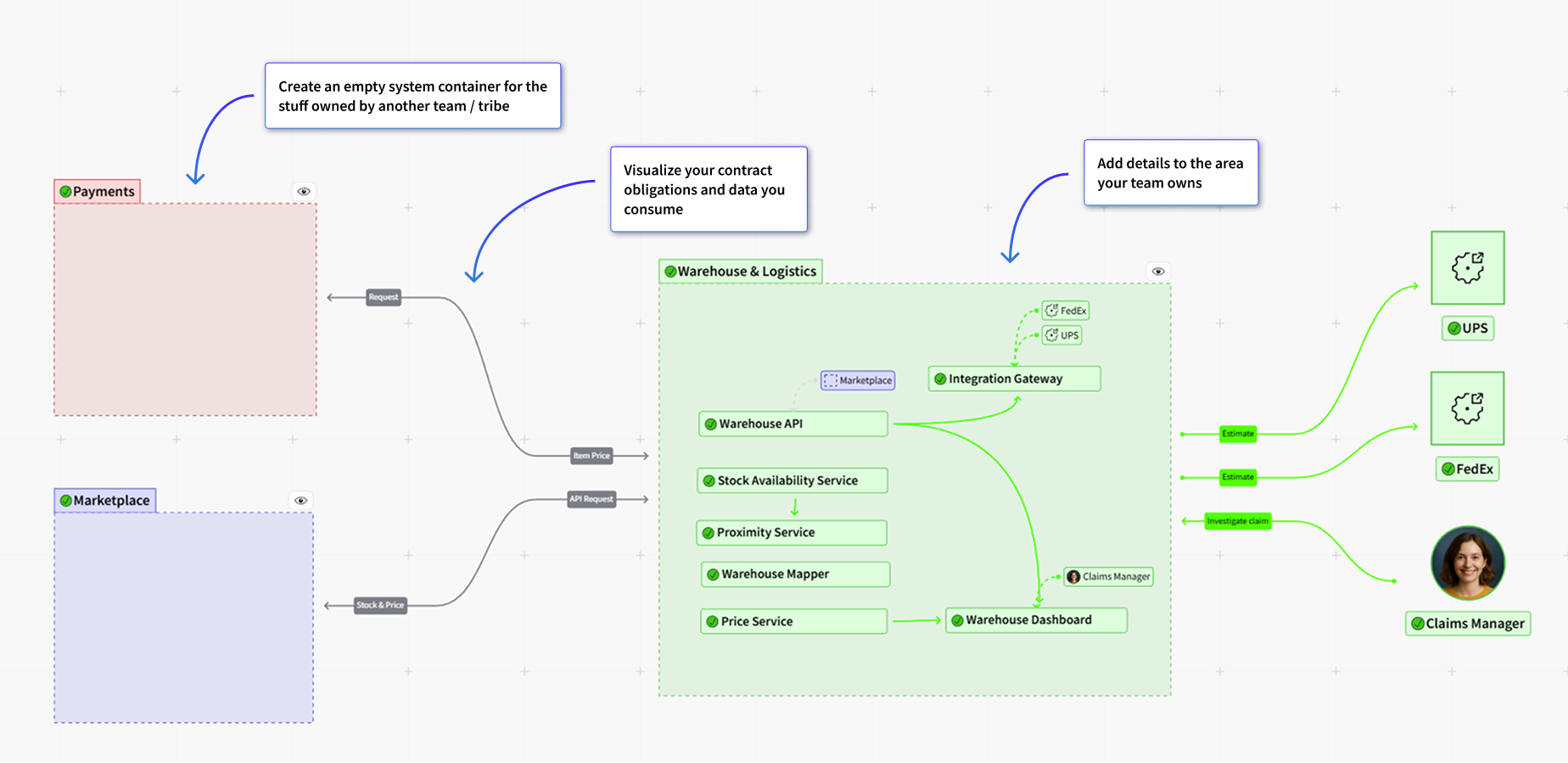This screenshot has width=1568, height=763.
Task: Select the Marketplace container title tab
Action: tap(104, 501)
